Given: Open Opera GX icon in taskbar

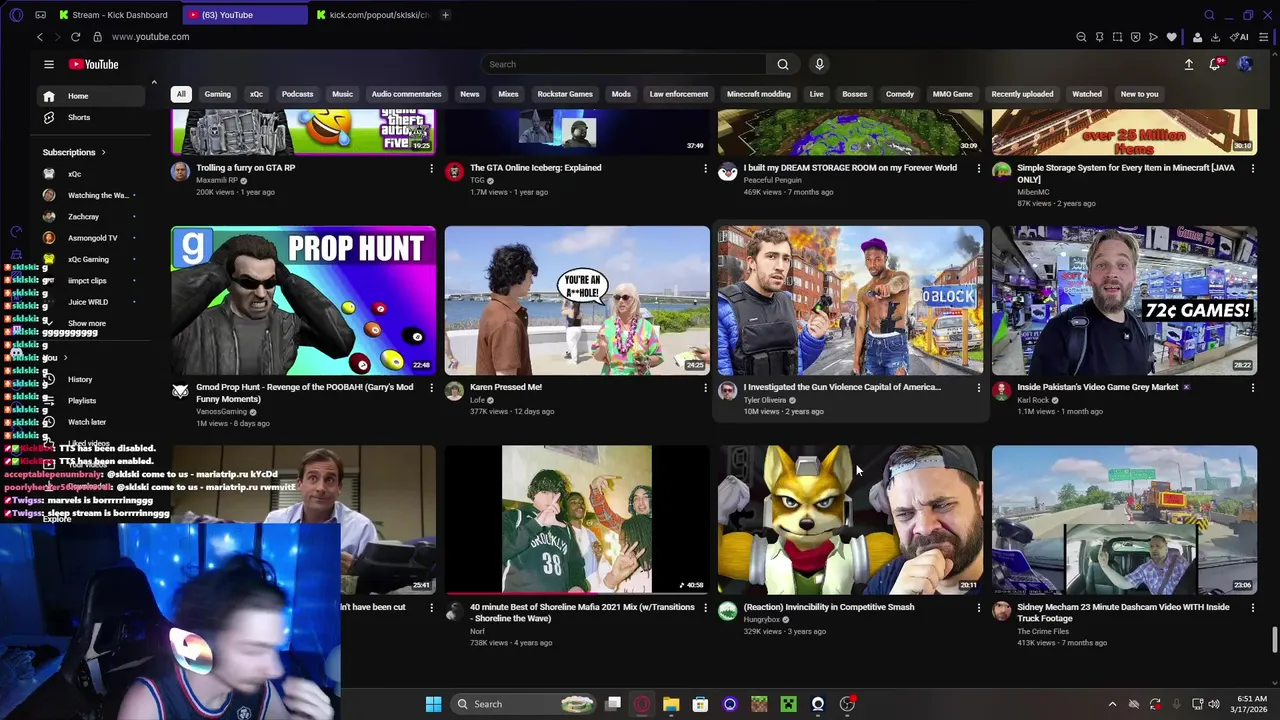Looking at the screenshot, I should (x=642, y=704).
